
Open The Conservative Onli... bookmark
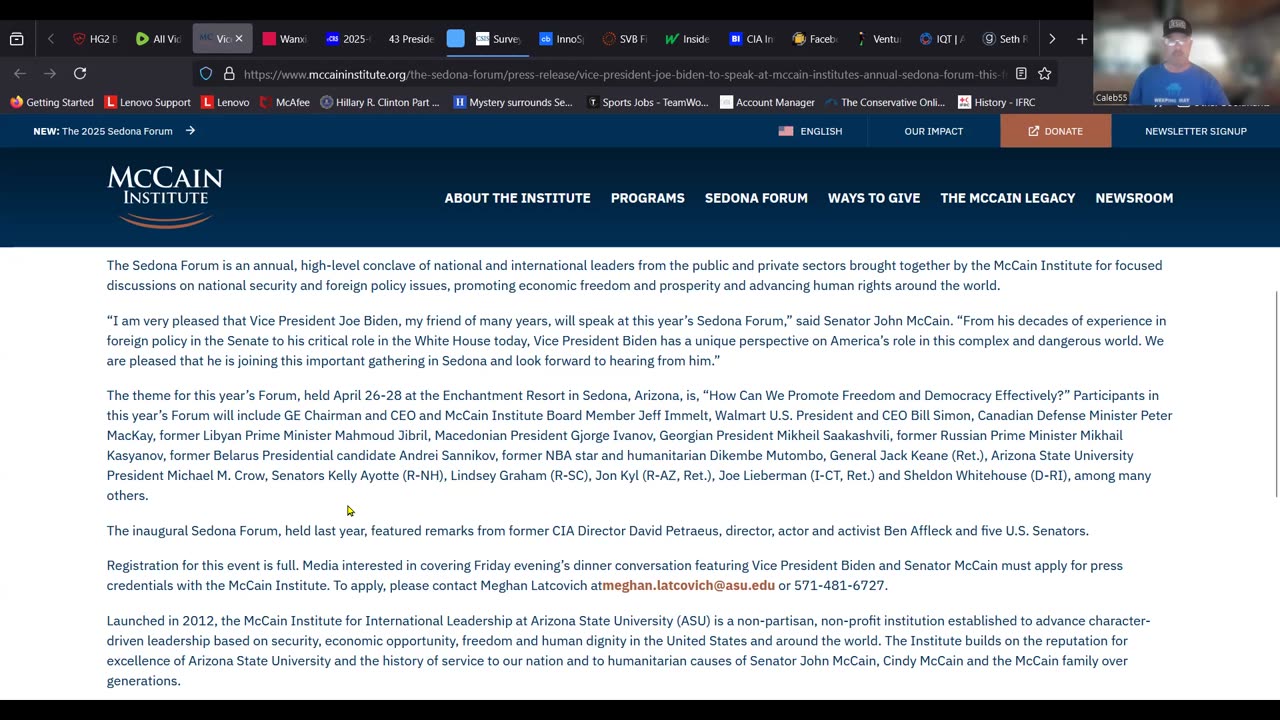point(886,102)
